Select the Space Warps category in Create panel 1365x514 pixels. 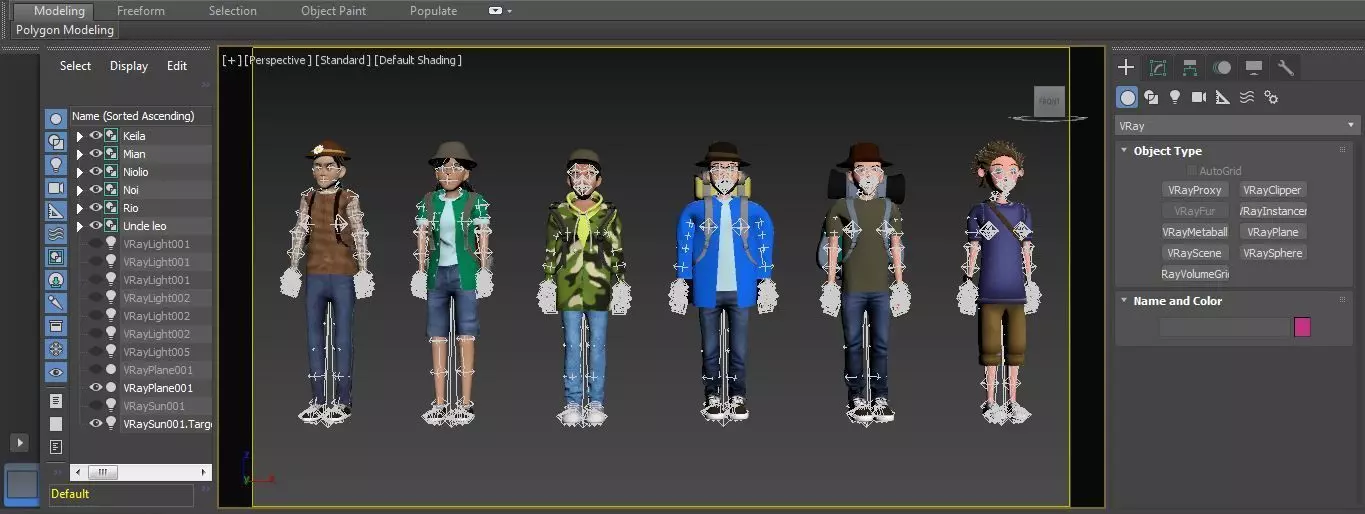tap(1247, 97)
